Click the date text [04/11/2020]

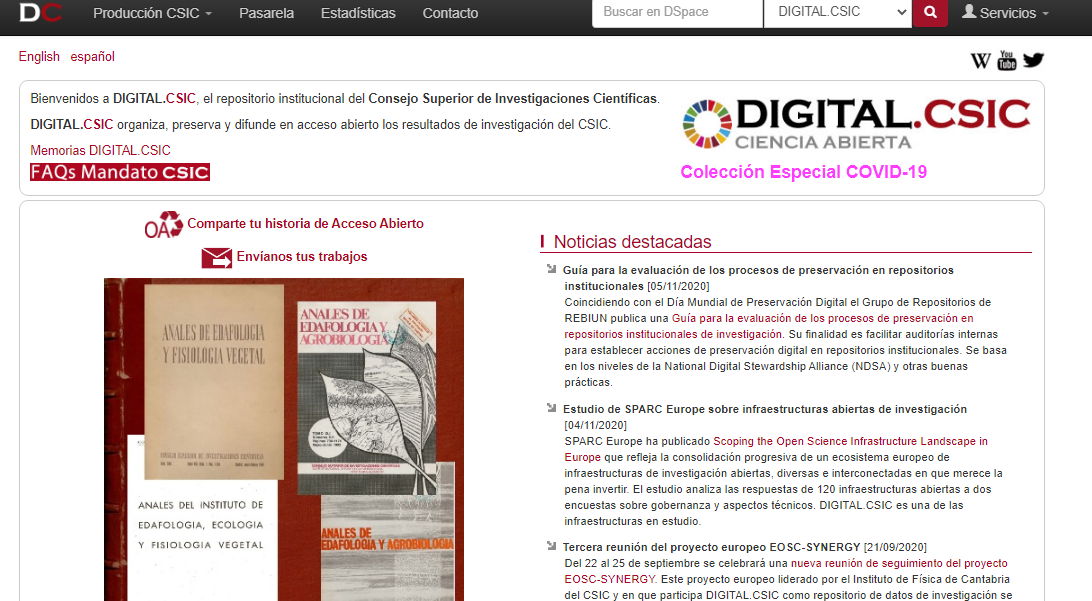[x=595, y=425]
